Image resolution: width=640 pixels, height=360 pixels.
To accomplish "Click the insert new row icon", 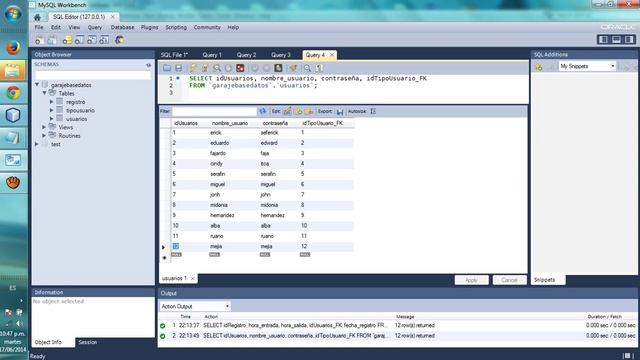I will coord(298,111).
